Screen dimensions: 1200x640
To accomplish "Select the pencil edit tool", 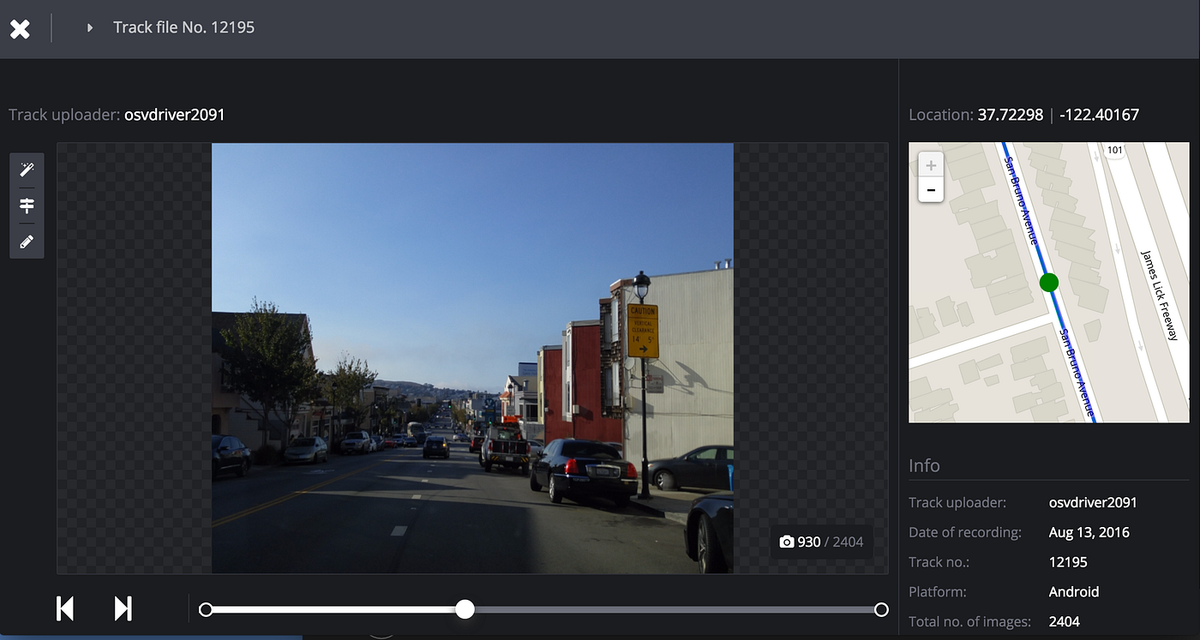I will point(27,241).
